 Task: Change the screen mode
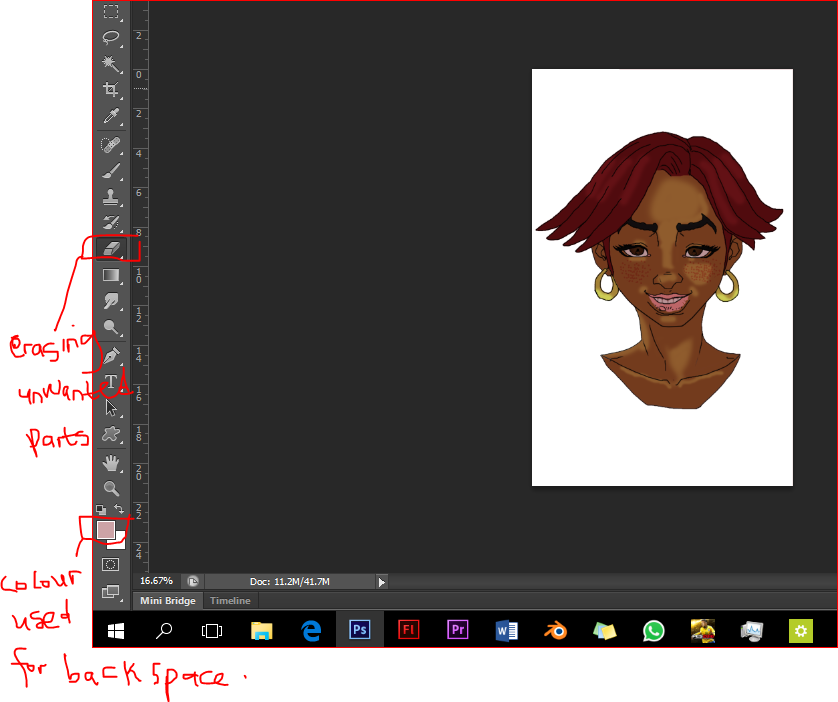[x=111, y=591]
